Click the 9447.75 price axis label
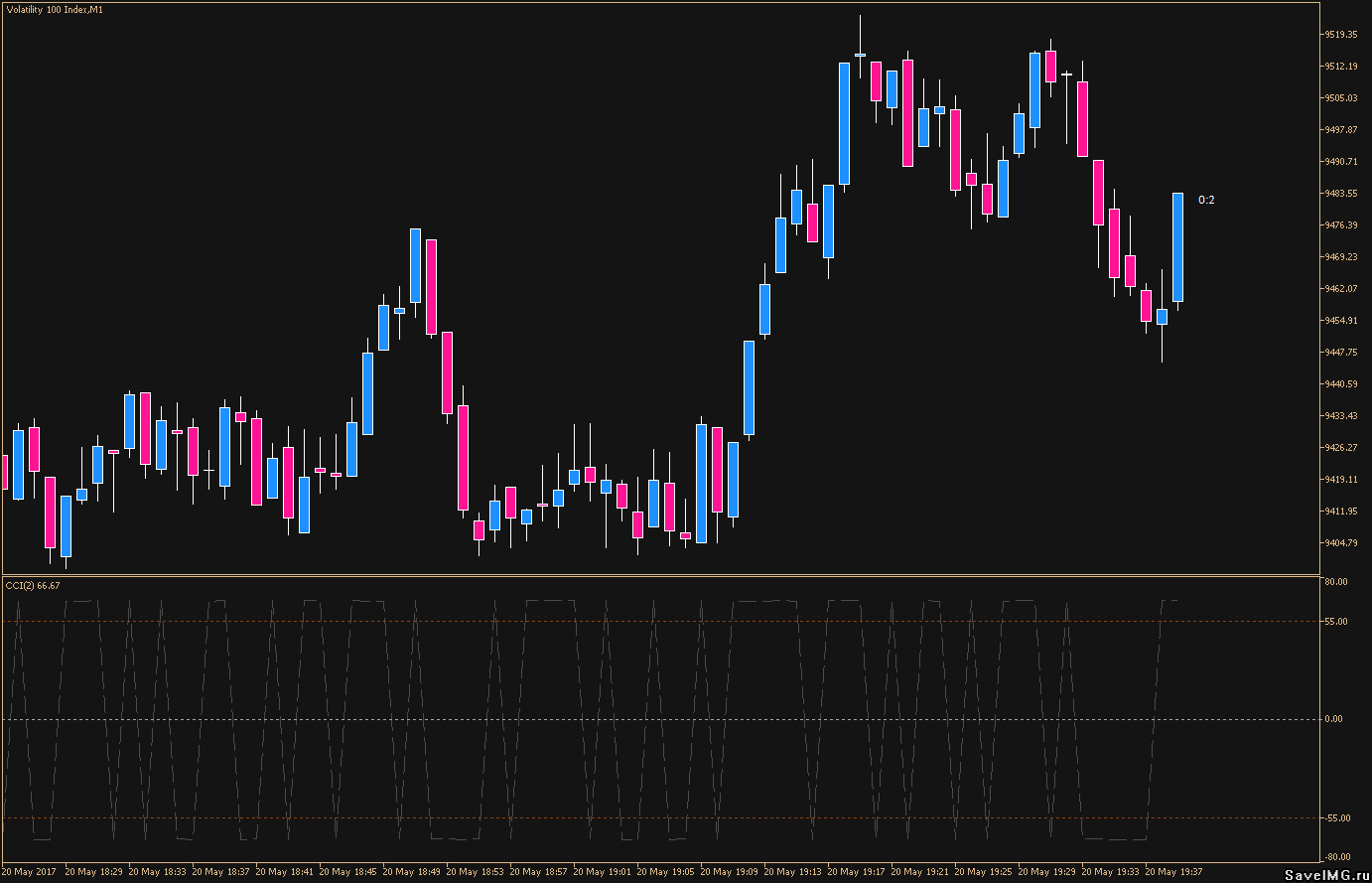The image size is (1372, 883). [1340, 353]
